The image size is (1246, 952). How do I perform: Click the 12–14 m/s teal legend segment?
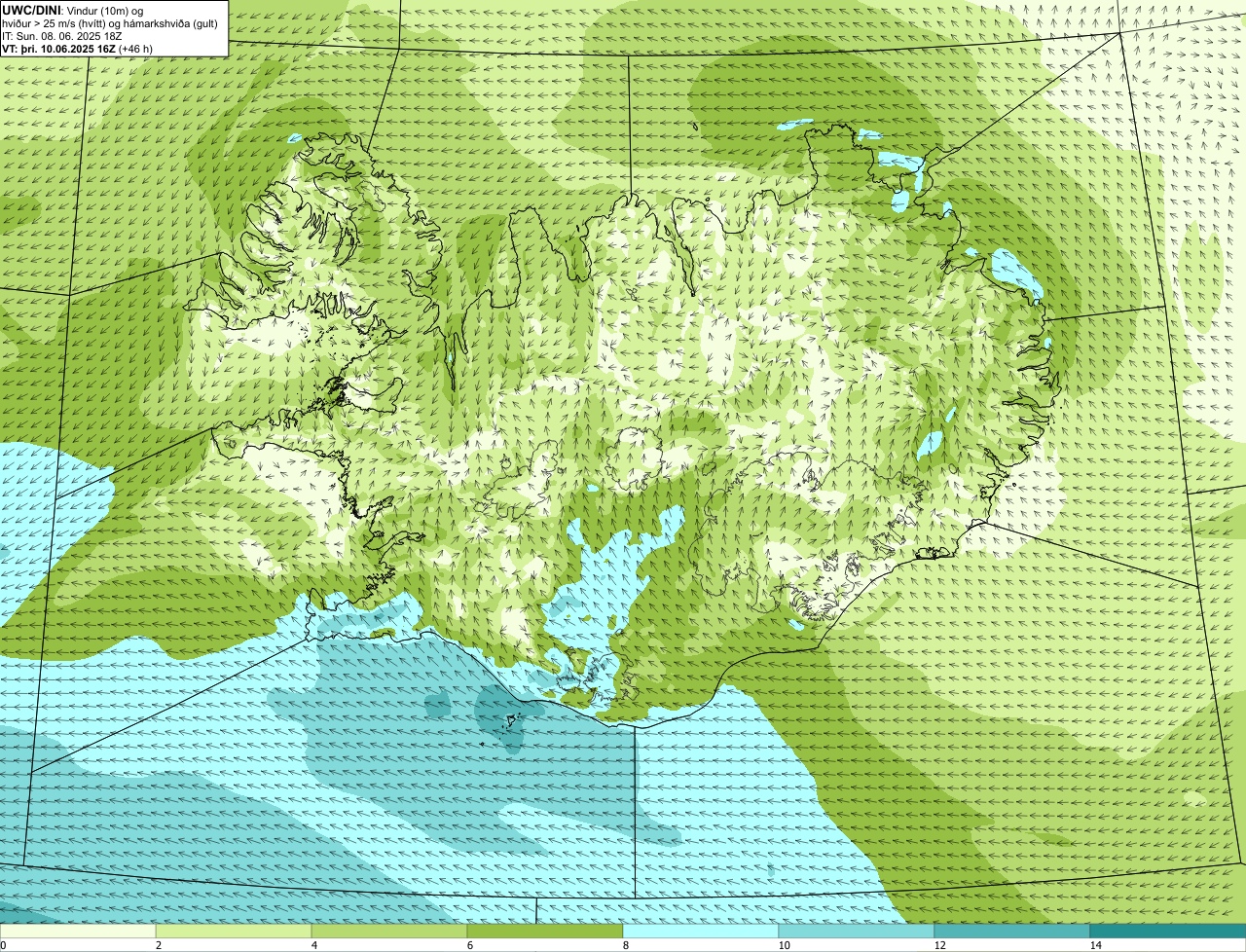(x=1012, y=931)
